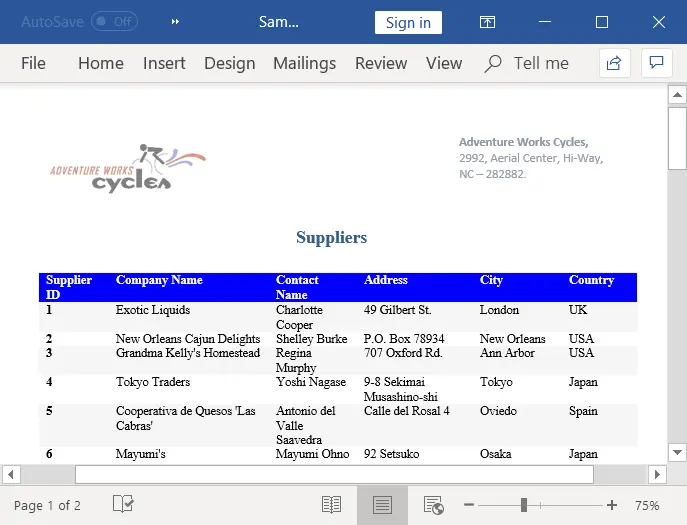Click the Company Name column header
Viewport: 687px width, 525px height.
coord(159,280)
